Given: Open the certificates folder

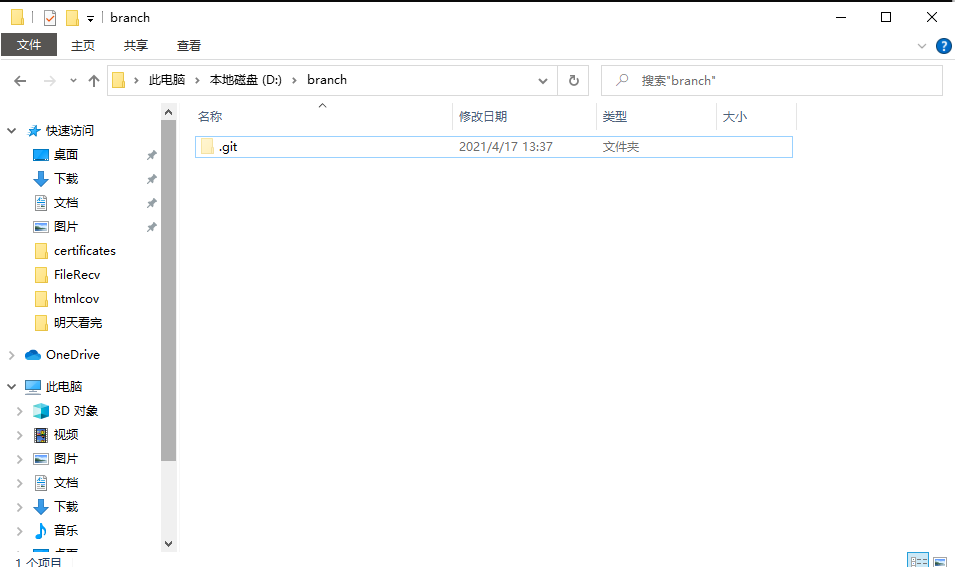Looking at the screenshot, I should (85, 251).
